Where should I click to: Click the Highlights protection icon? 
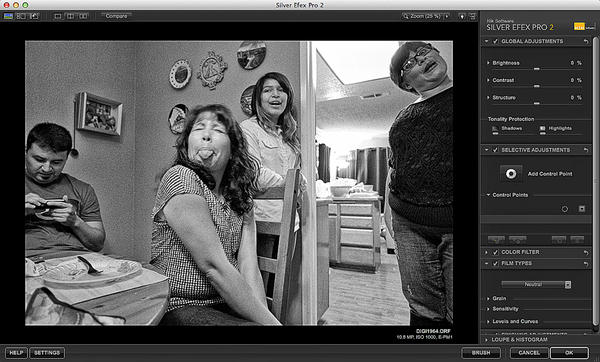pyautogui.click(x=543, y=129)
